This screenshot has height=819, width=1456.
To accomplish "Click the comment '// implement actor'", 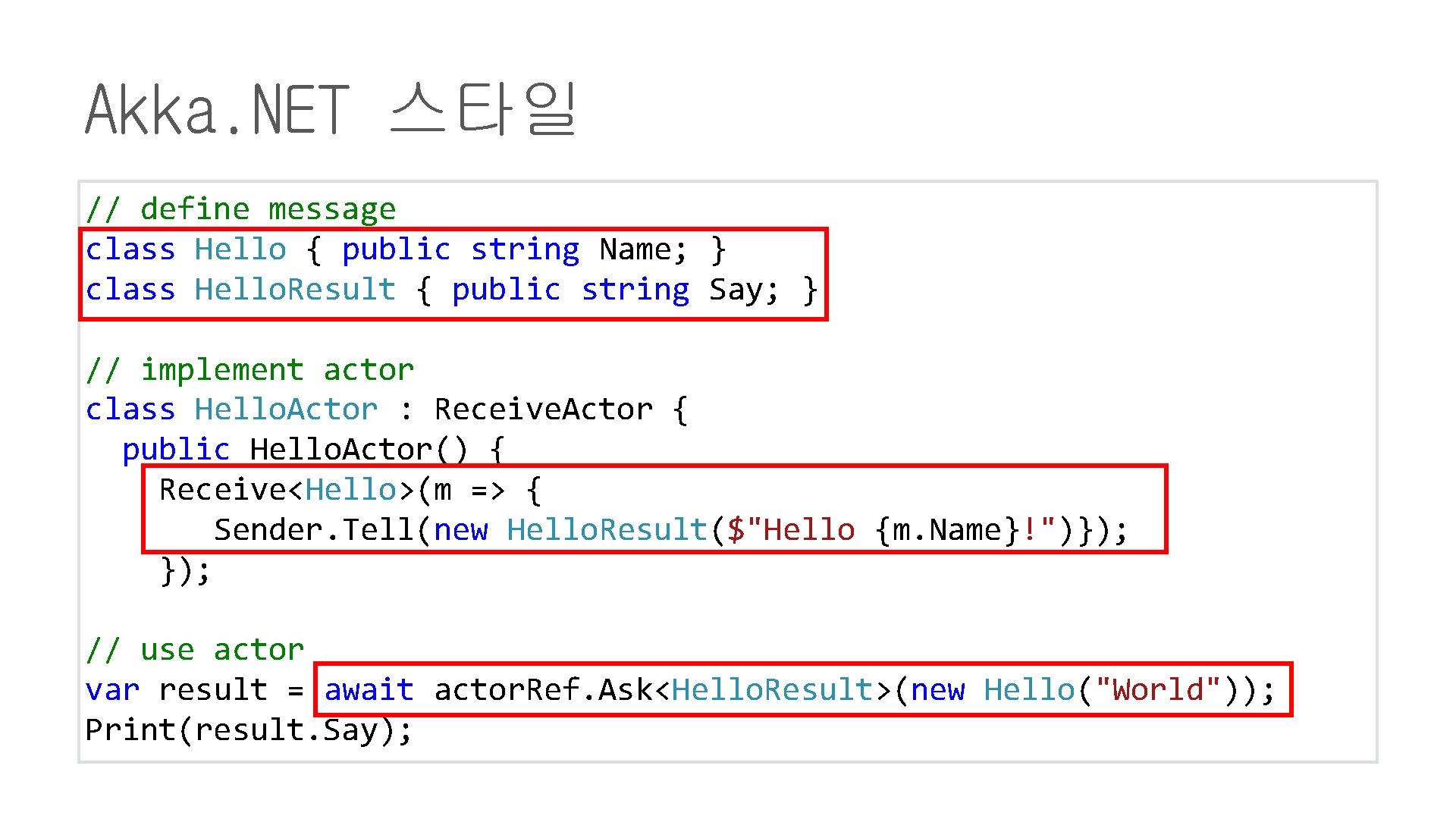I will [249, 370].
